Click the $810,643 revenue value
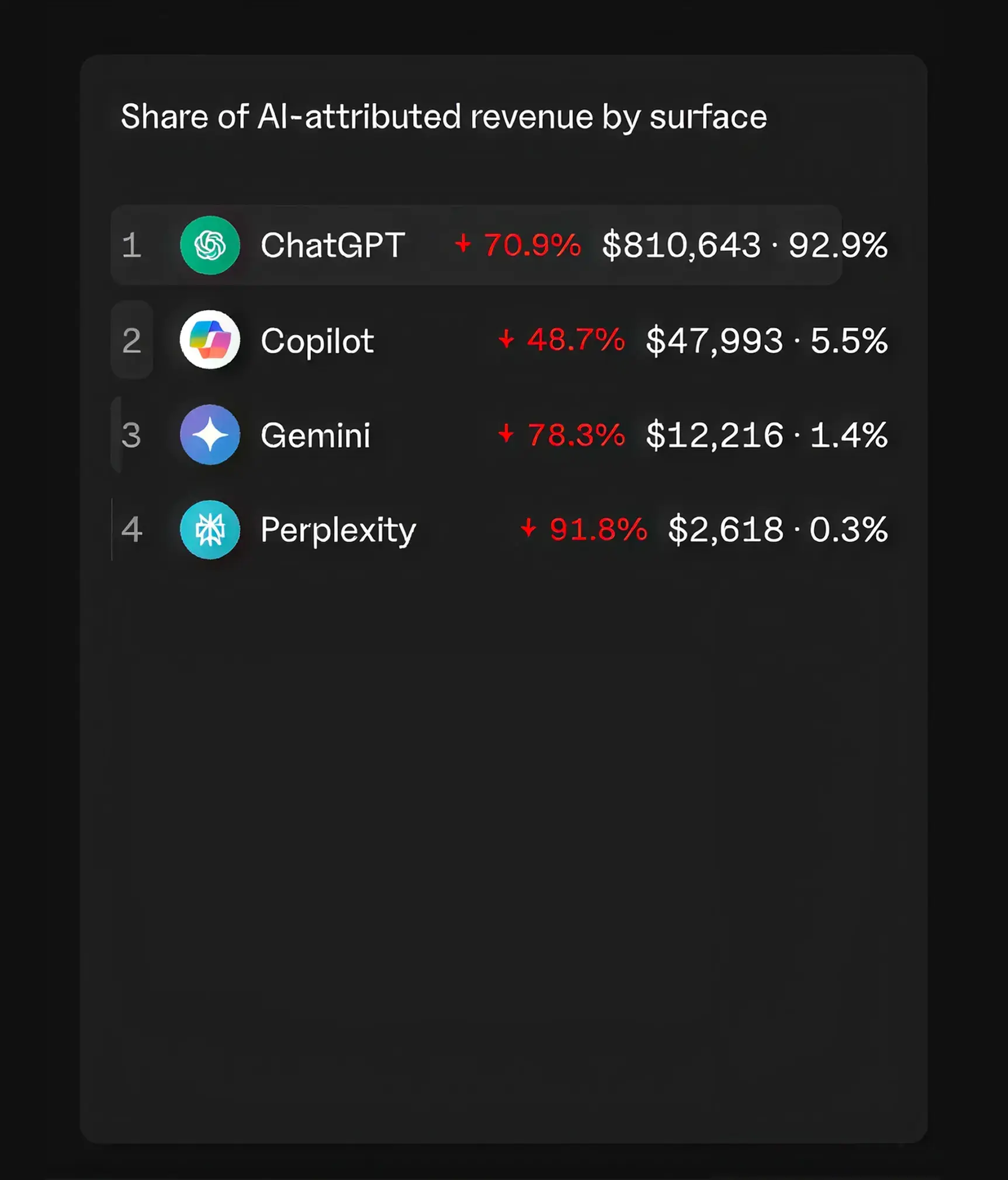Viewport: 1008px width, 1180px height. (x=681, y=245)
